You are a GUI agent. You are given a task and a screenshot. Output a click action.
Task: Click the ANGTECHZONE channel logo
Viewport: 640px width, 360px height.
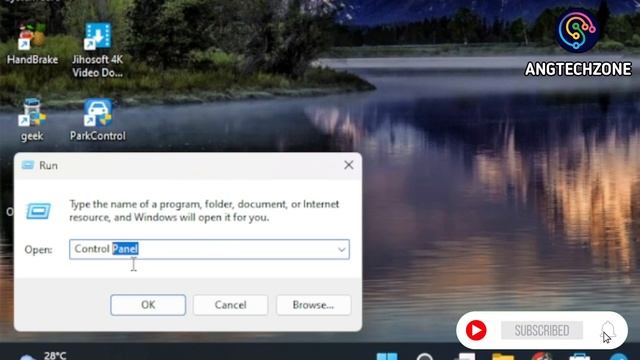point(577,31)
